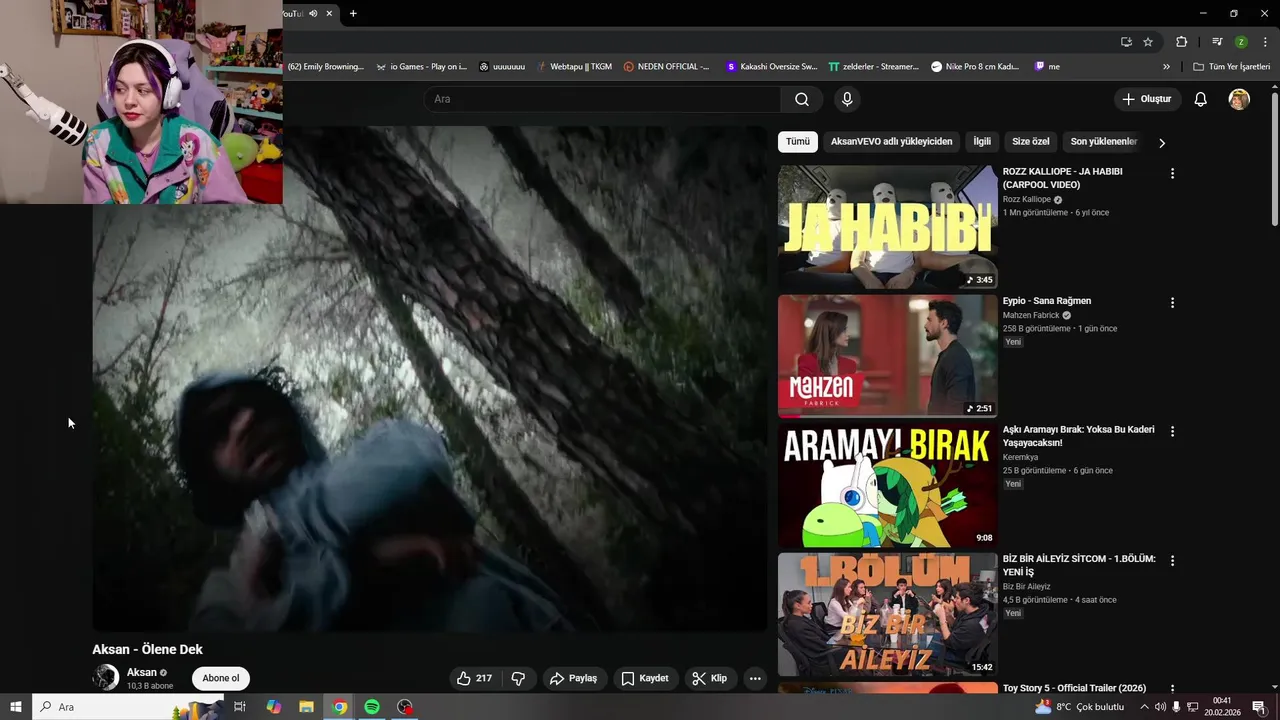
Task: Click the Kaydet save button
Action: tap(645, 678)
